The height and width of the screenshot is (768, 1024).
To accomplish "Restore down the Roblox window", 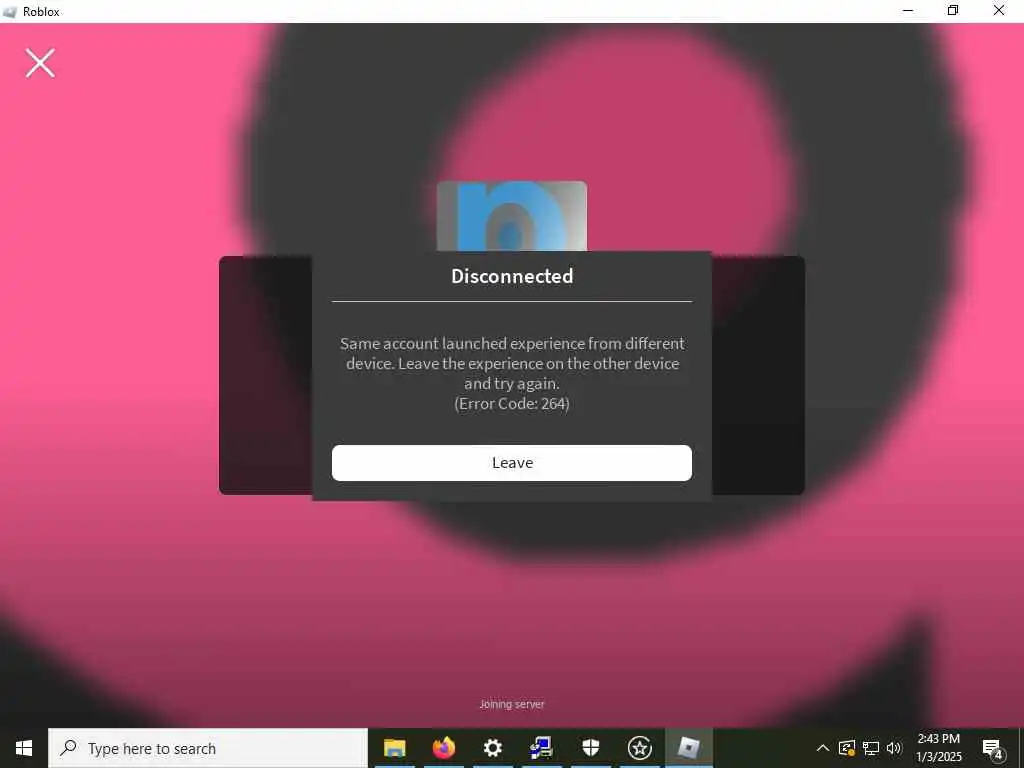I will (953, 11).
